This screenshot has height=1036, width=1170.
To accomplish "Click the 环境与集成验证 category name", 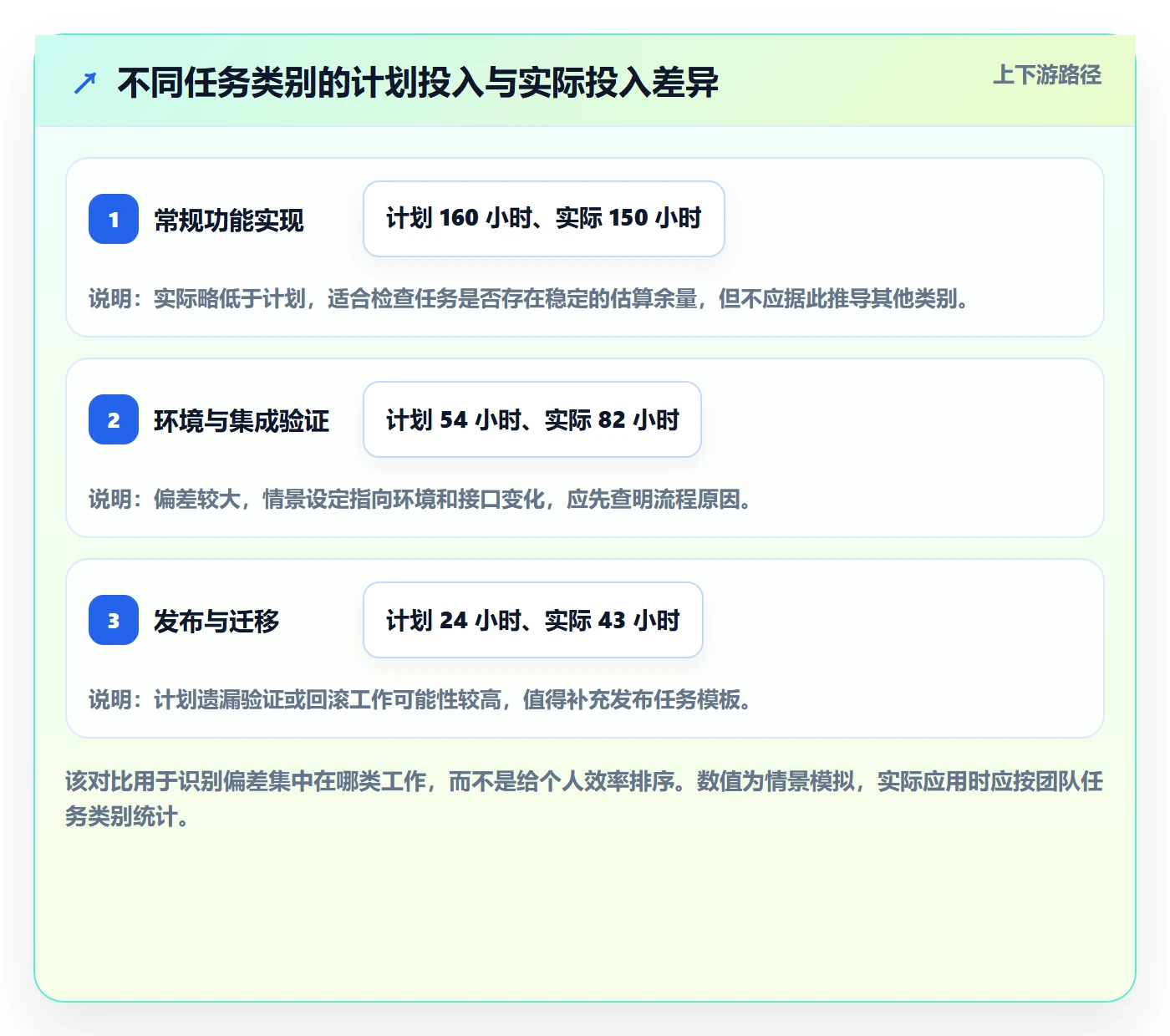I will (242, 421).
